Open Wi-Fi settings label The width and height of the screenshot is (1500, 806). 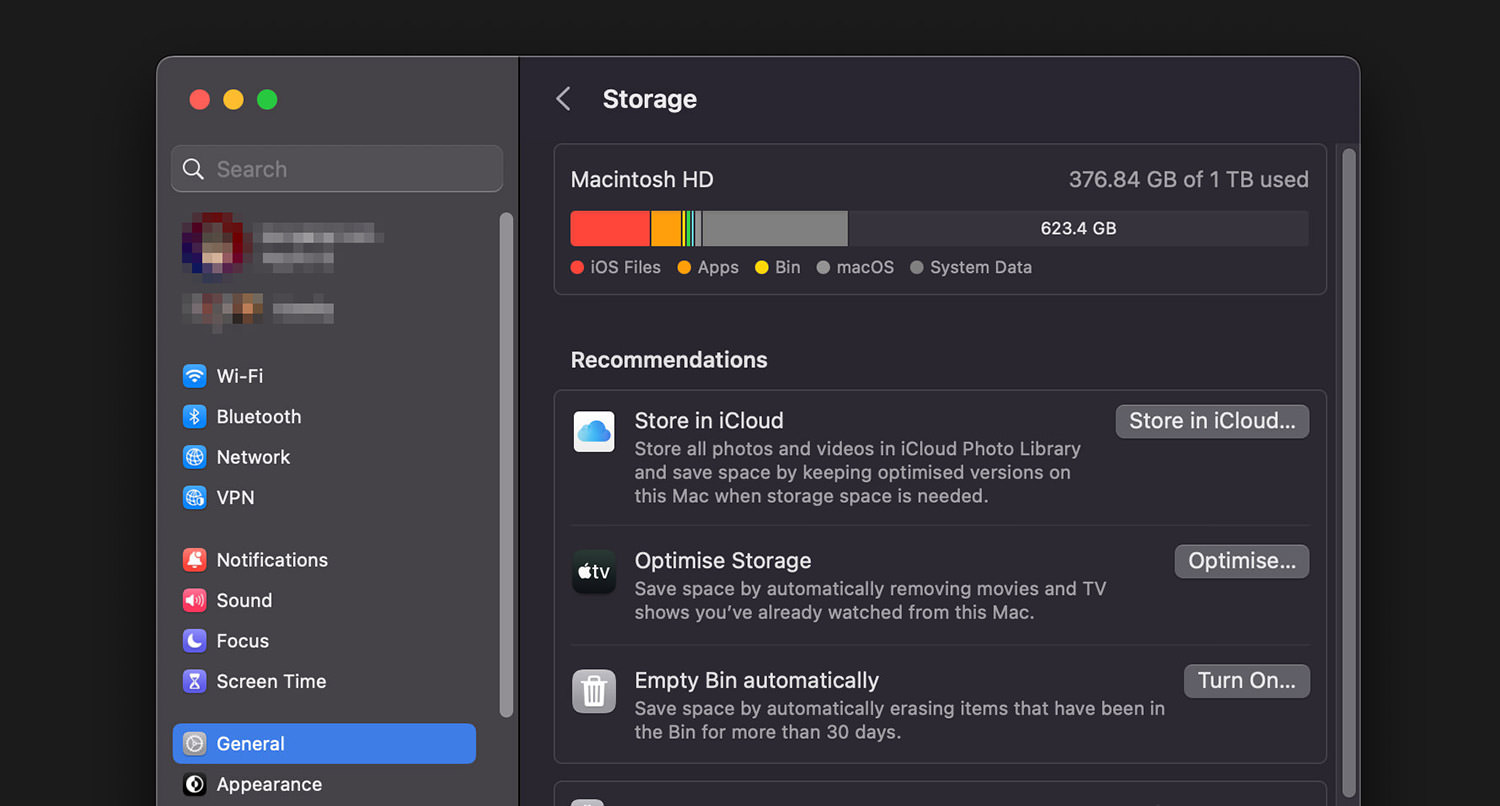pyautogui.click(x=240, y=376)
